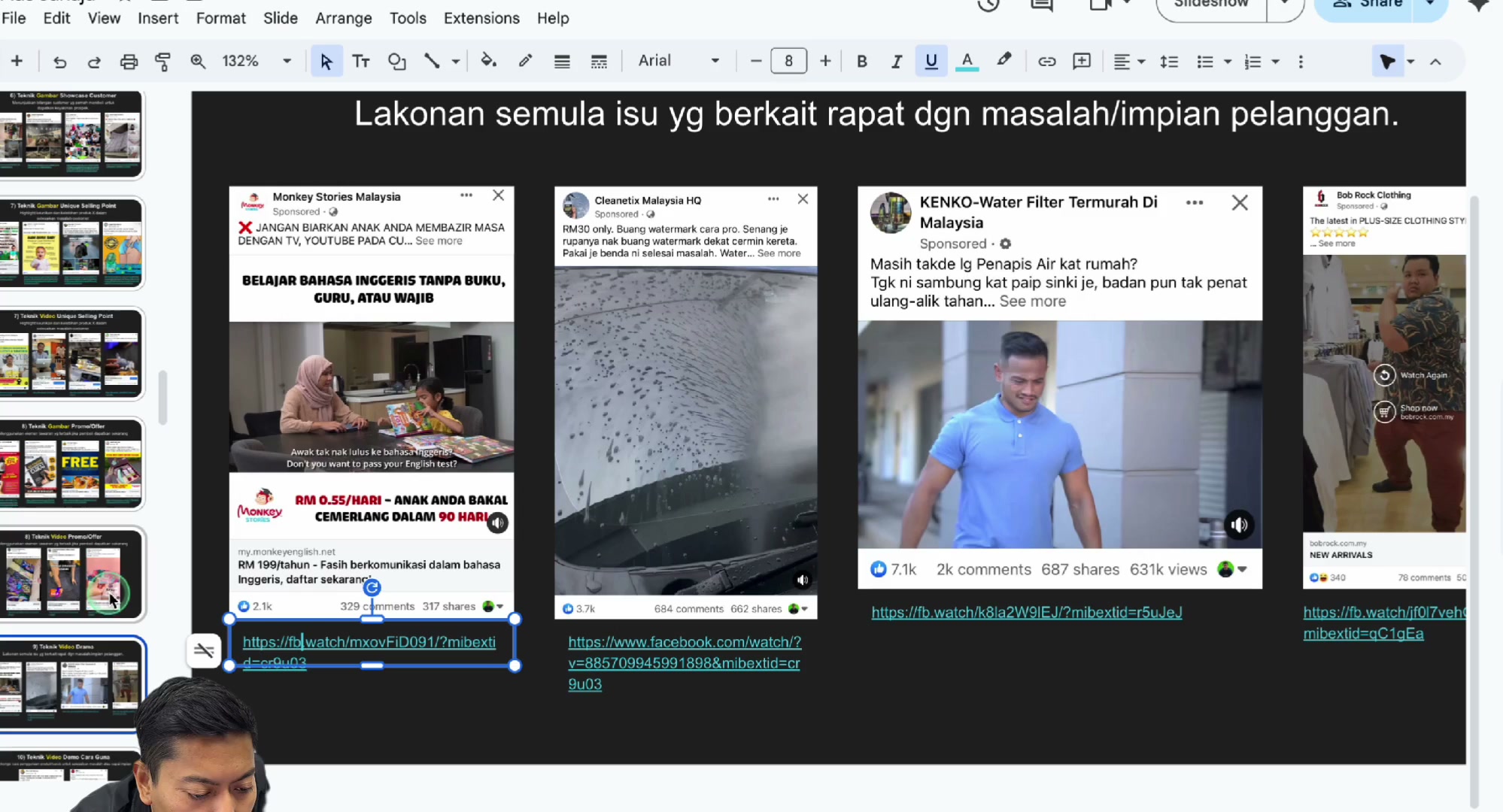Open the Border dash option
Image resolution: width=1503 pixels, height=812 pixels.
tap(599, 62)
